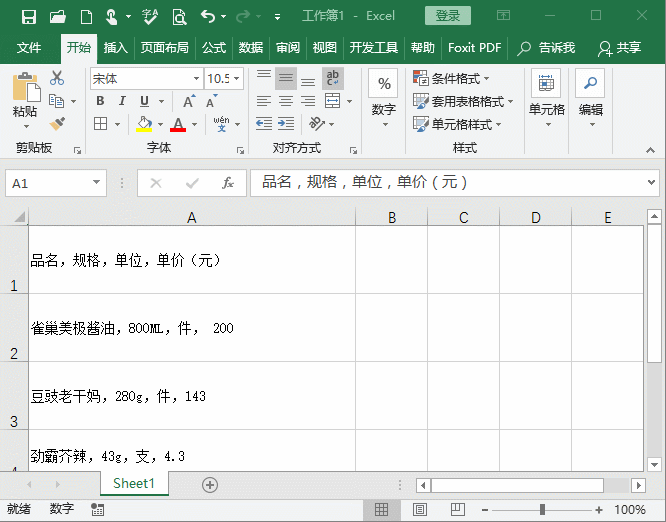Click the yellow fill color button
666x522 pixels.
tap(144, 124)
